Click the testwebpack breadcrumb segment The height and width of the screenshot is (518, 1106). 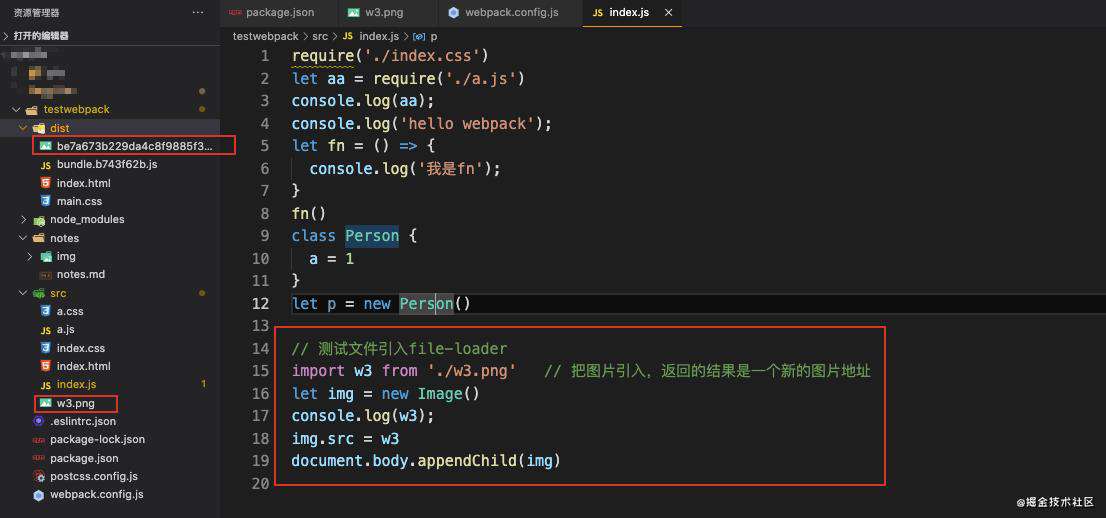point(265,36)
